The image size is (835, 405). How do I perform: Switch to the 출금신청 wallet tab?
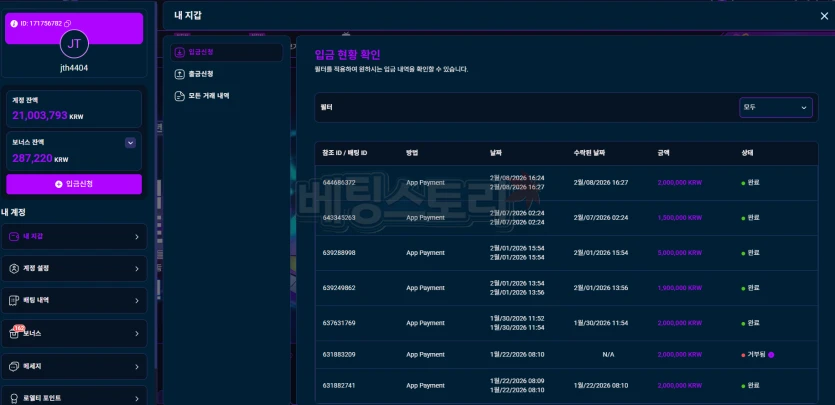[227, 74]
